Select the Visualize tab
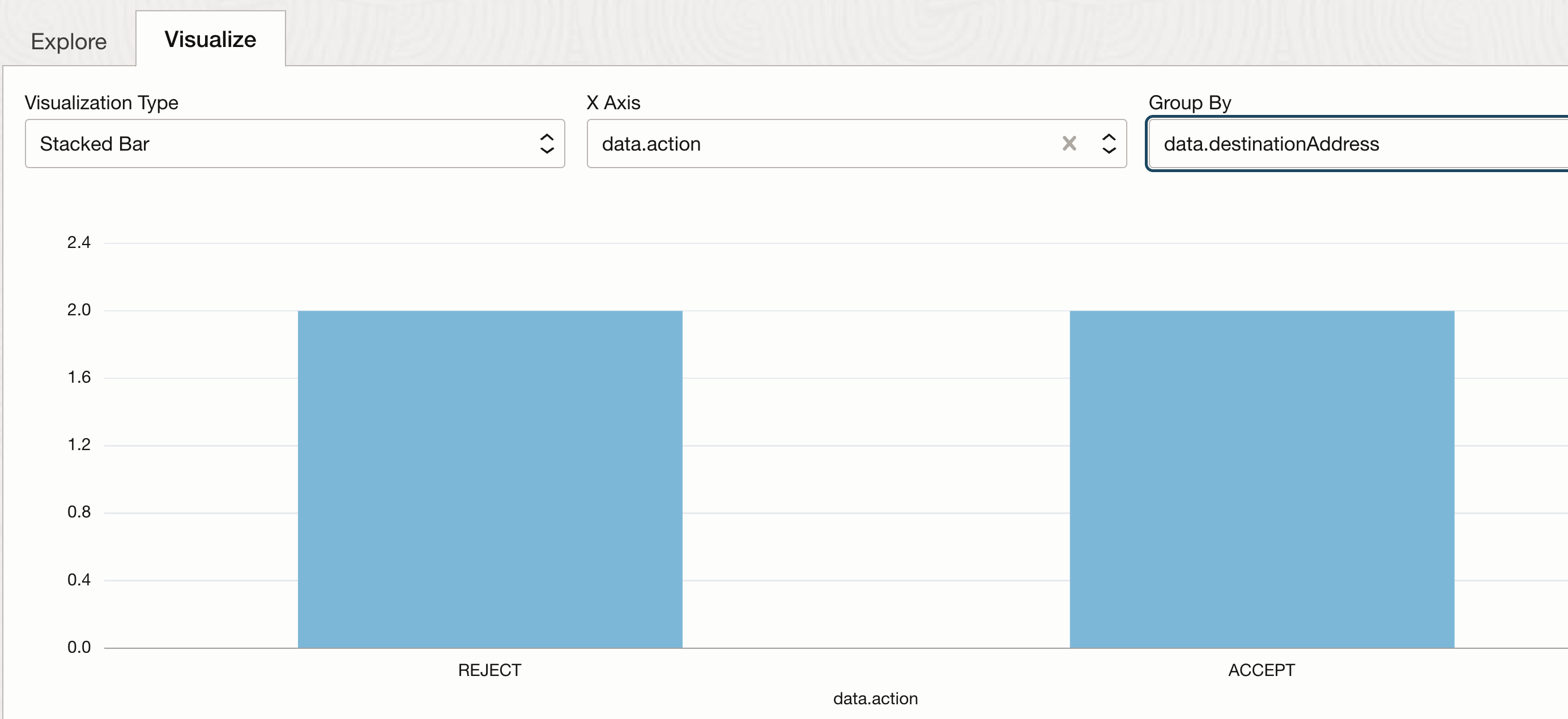The height and width of the screenshot is (719, 1568). [x=210, y=40]
